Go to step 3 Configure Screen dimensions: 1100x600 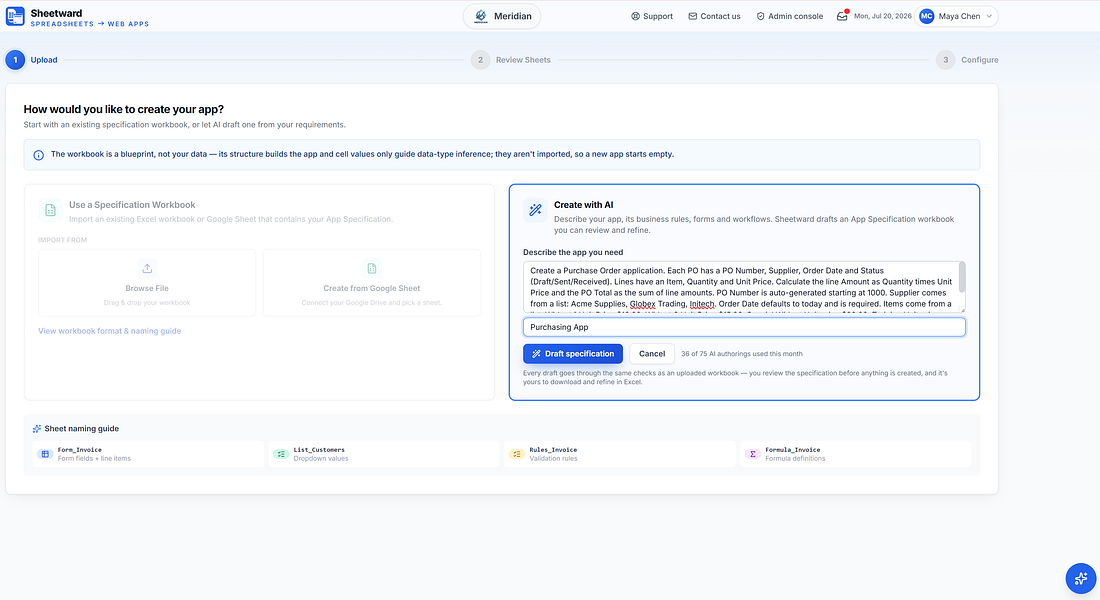click(967, 60)
